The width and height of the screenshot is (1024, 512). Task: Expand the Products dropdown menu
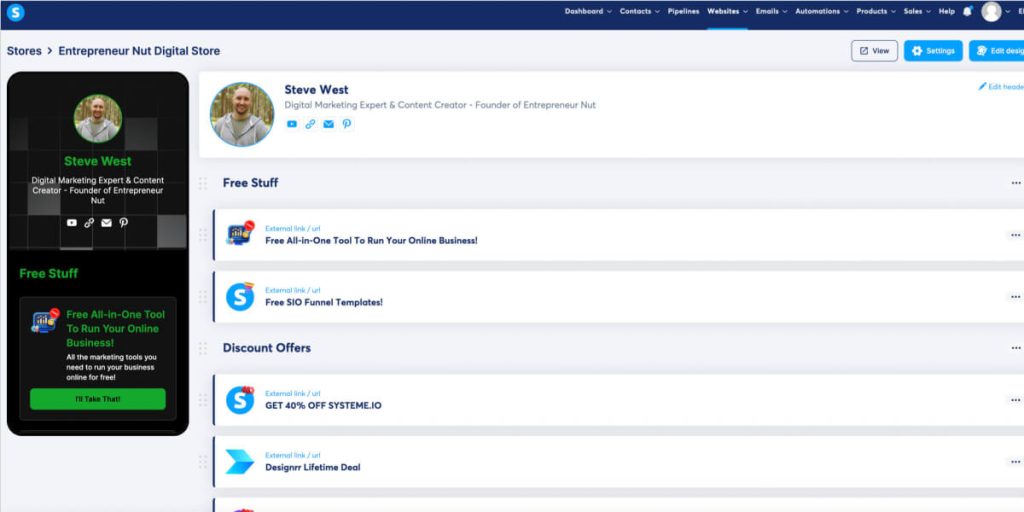(876, 11)
